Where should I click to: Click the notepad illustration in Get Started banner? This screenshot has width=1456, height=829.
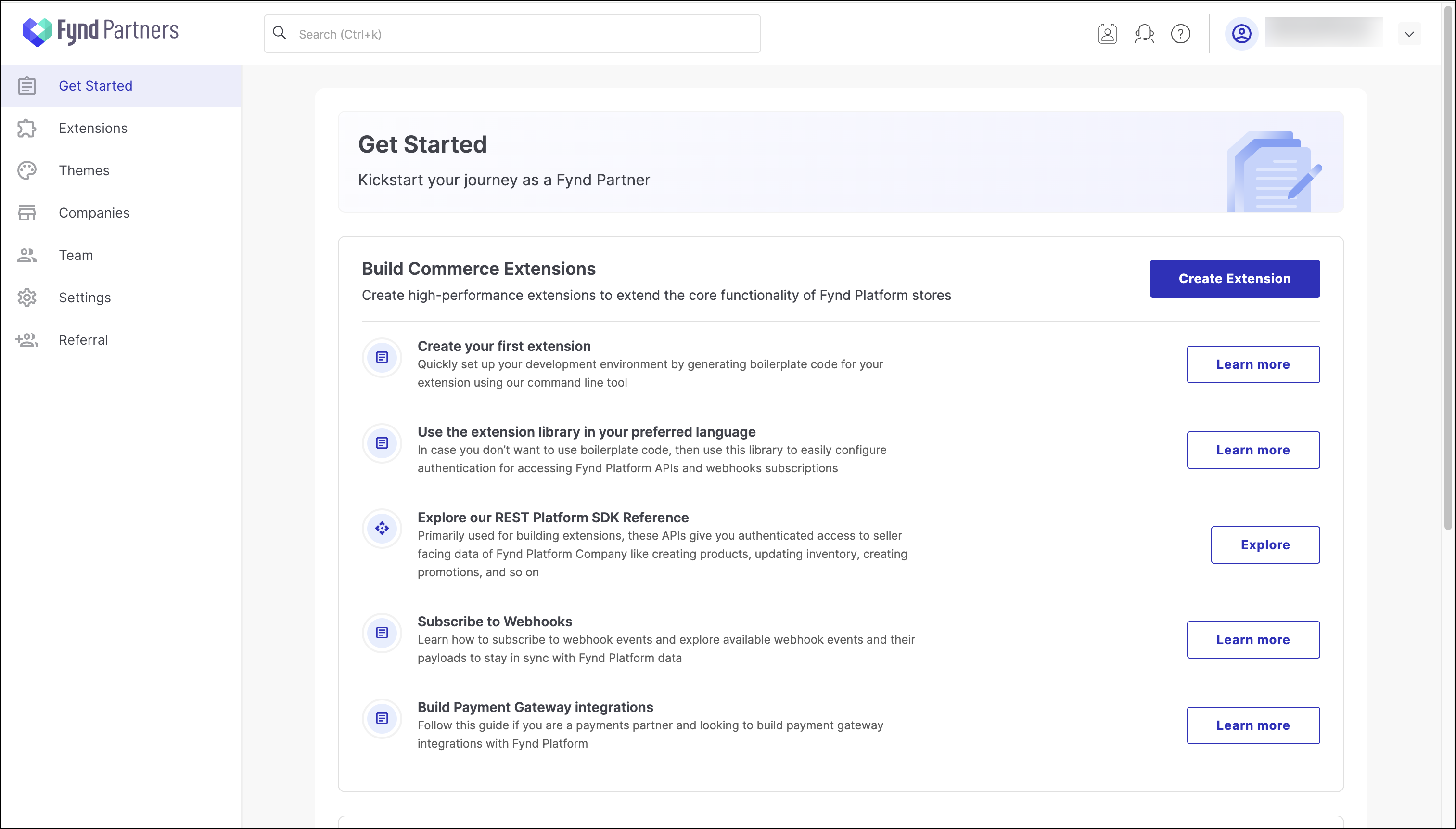coord(1274,171)
